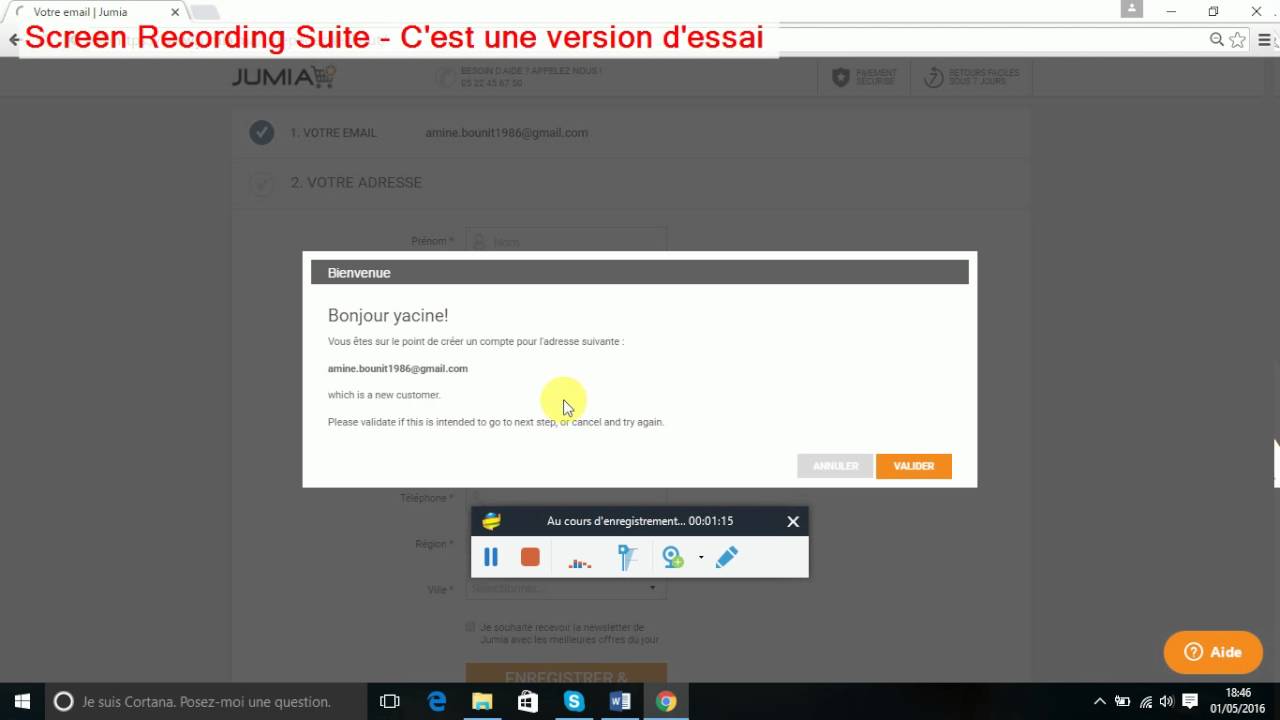Close the recording toolbar window

pyautogui.click(x=793, y=521)
